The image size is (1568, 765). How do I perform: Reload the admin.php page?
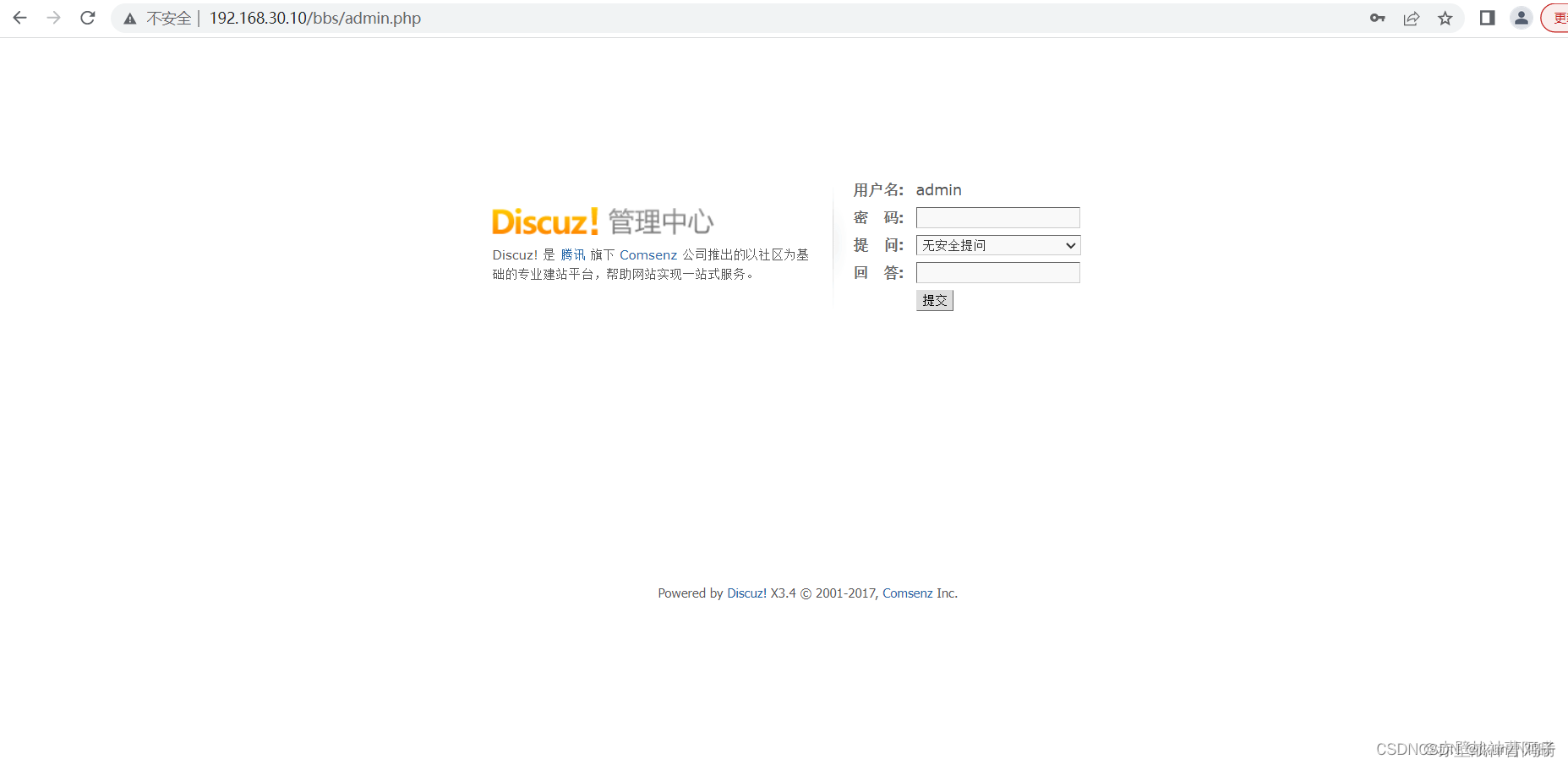(x=87, y=18)
